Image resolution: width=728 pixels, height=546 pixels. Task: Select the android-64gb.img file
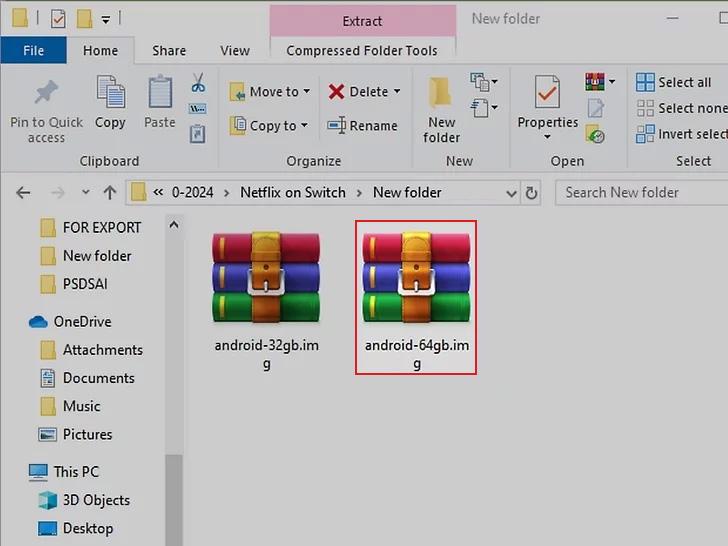416,297
